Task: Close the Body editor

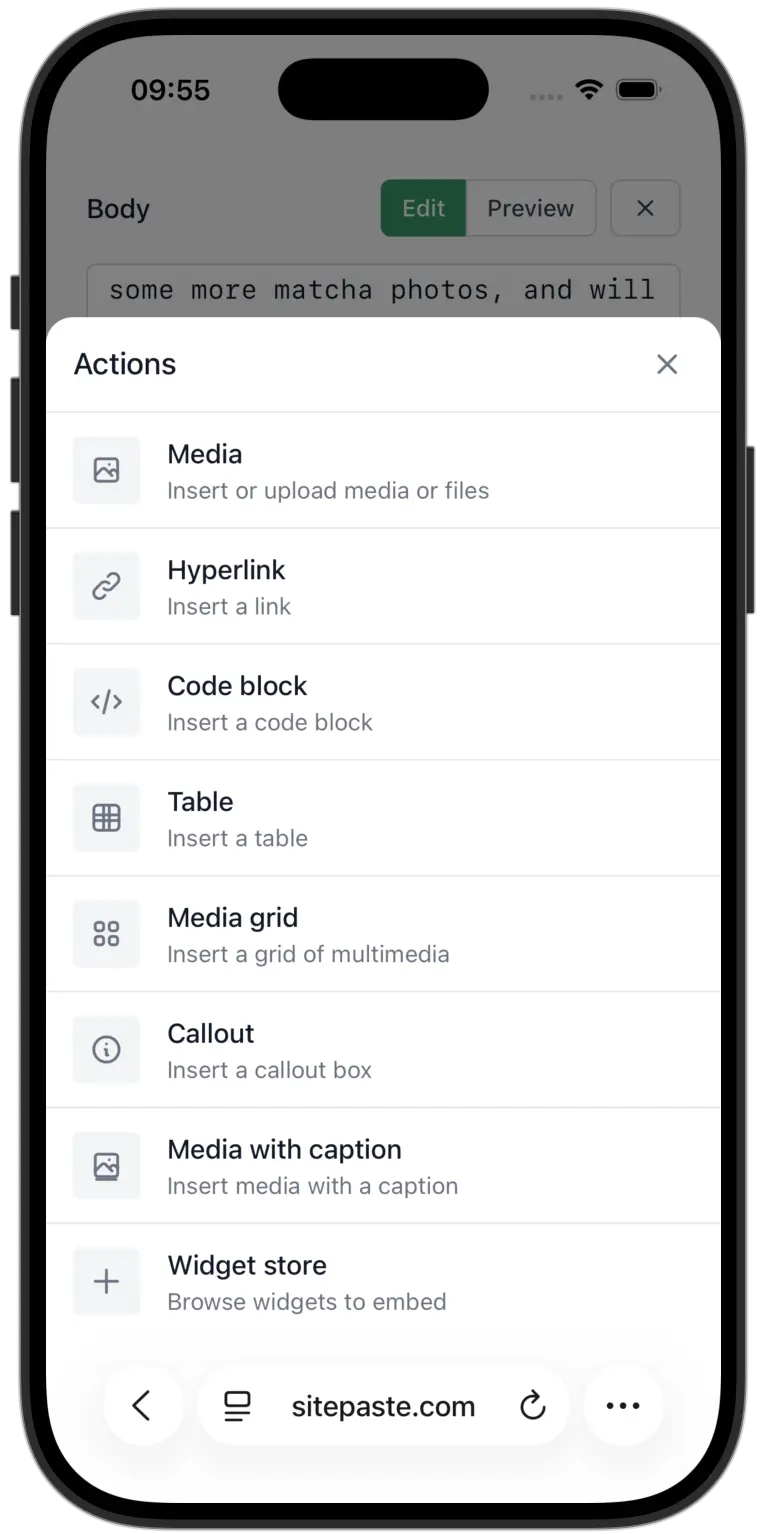Action: pyautogui.click(x=645, y=208)
